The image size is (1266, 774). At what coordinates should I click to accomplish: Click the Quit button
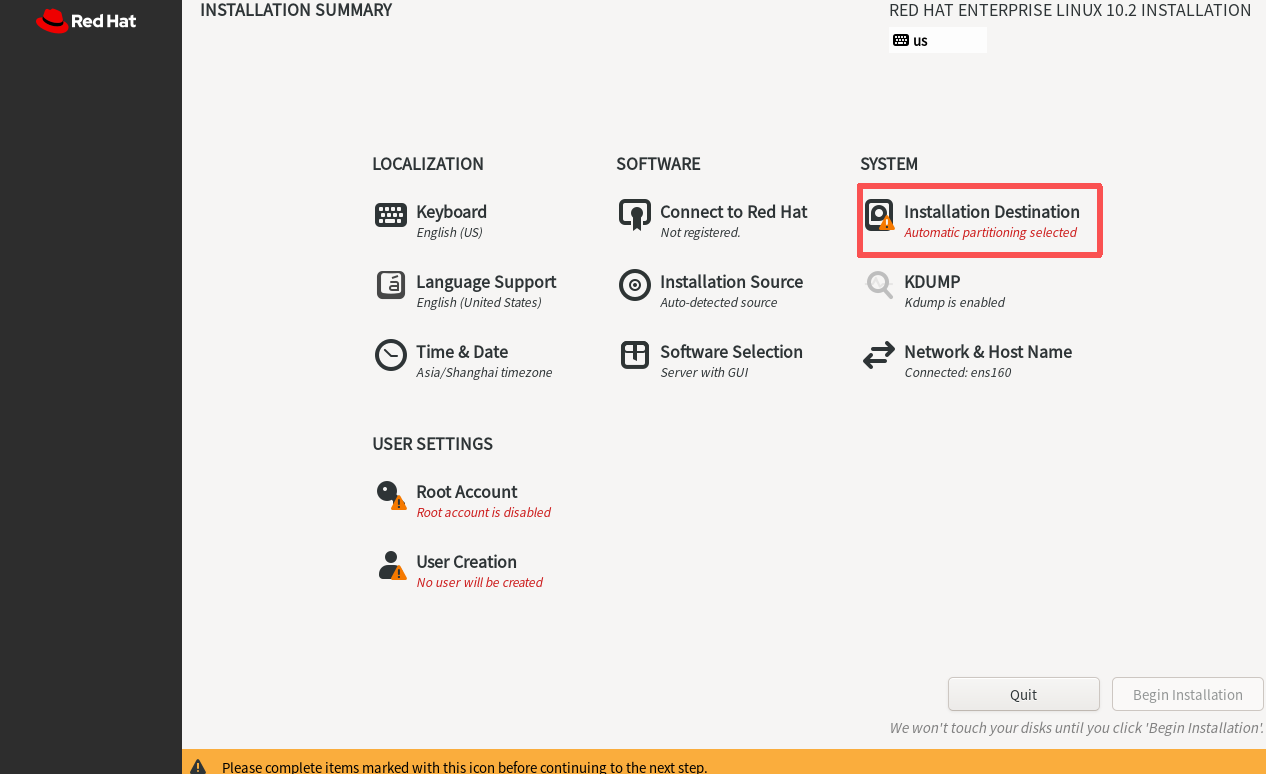(1024, 694)
